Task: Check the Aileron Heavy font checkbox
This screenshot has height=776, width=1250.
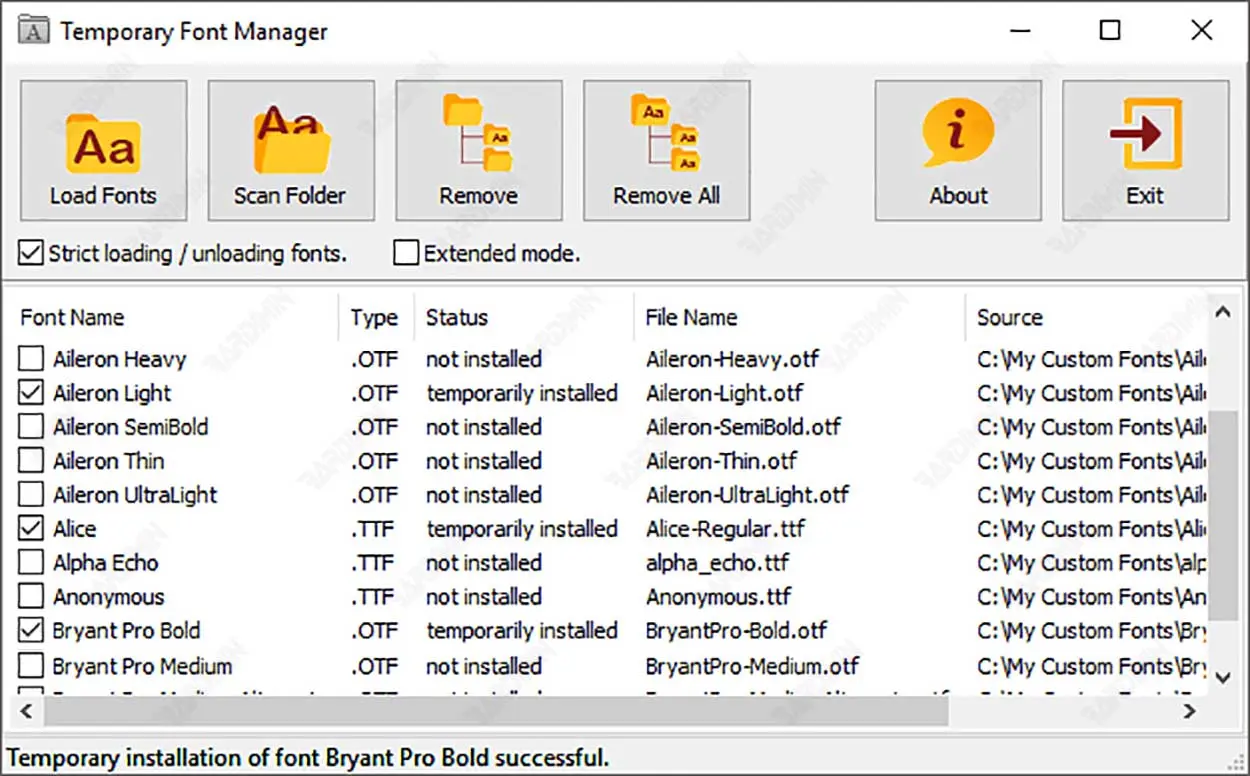Action: pyautogui.click(x=32, y=359)
